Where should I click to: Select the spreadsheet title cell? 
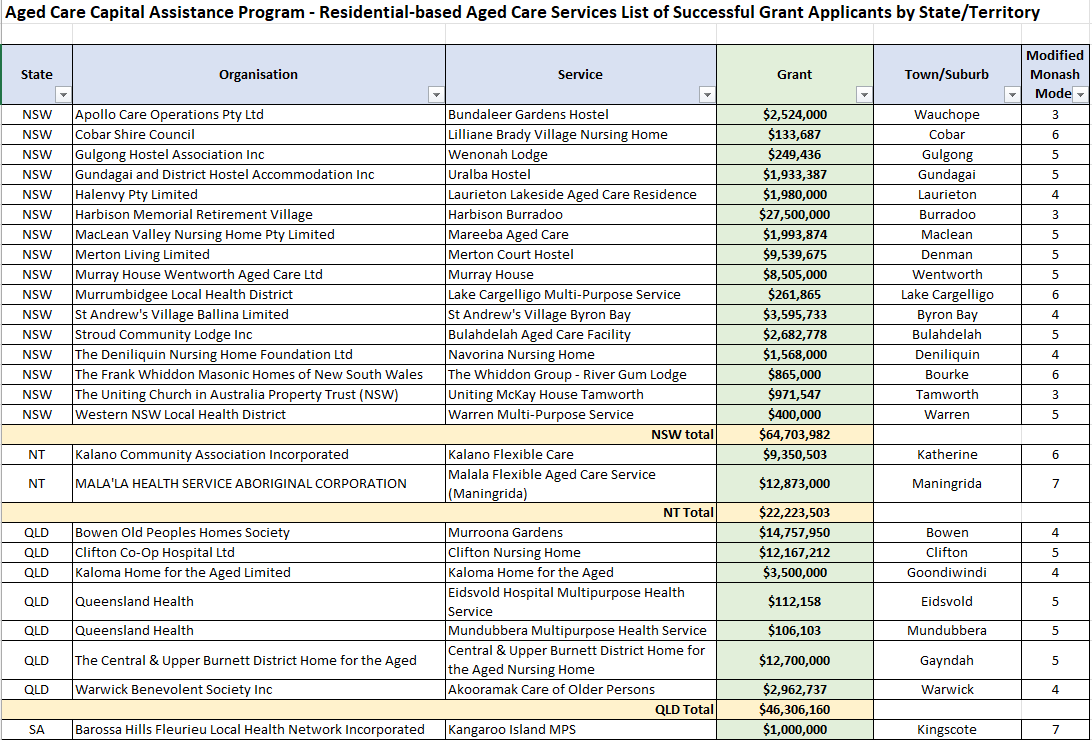coord(522,13)
